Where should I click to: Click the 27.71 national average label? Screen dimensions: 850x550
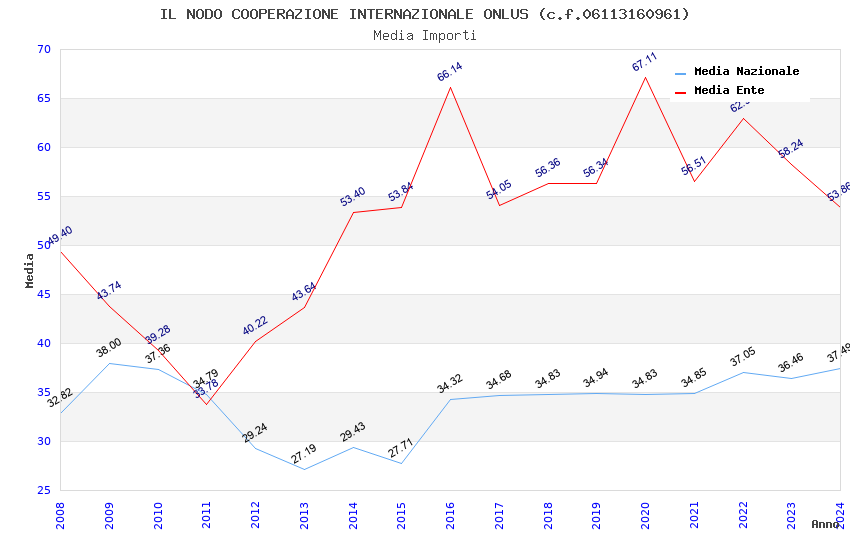click(x=401, y=448)
